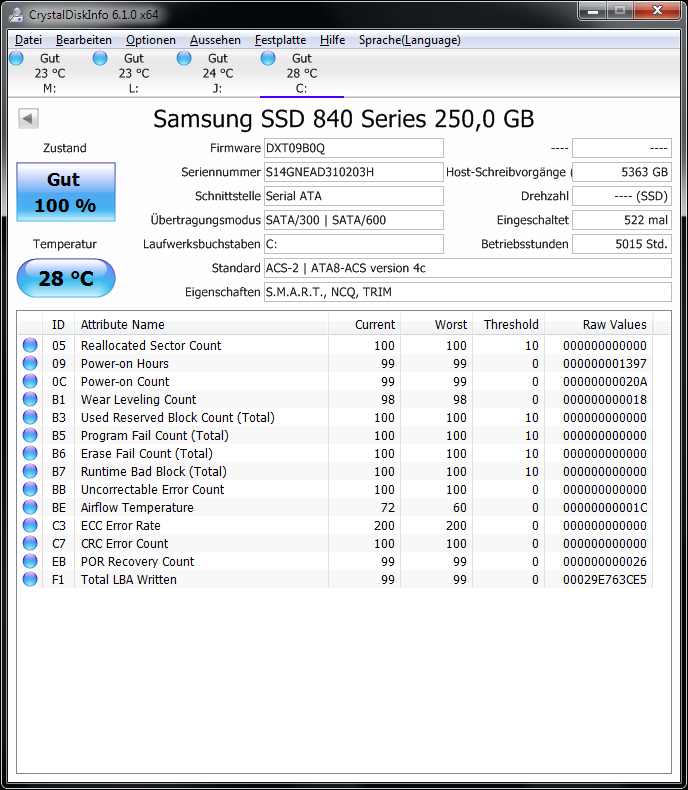The height and width of the screenshot is (790, 688).
Task: Click the Eigenschaften field S.M.A.R.T., NCQ, TRIM
Action: click(467, 292)
